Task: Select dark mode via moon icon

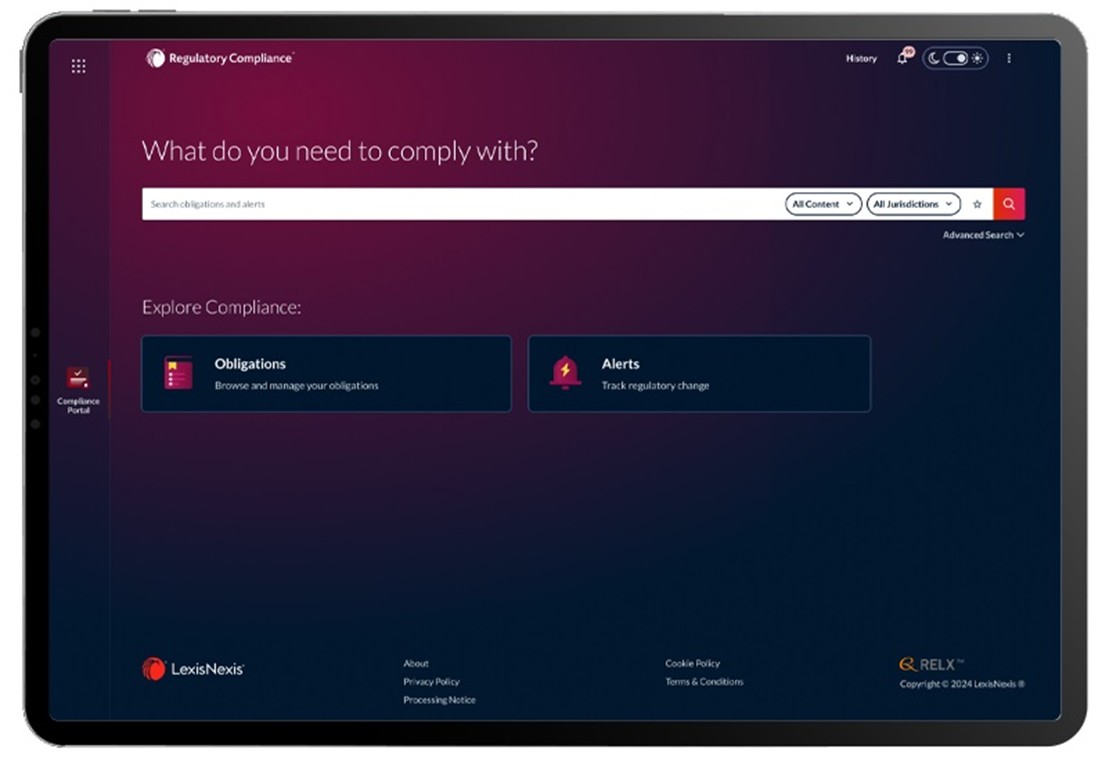Action: click(x=934, y=59)
